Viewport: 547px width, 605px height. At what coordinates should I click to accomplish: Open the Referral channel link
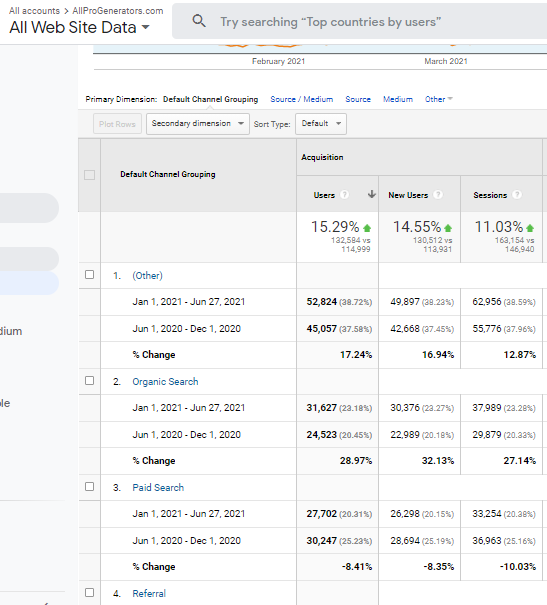149,593
